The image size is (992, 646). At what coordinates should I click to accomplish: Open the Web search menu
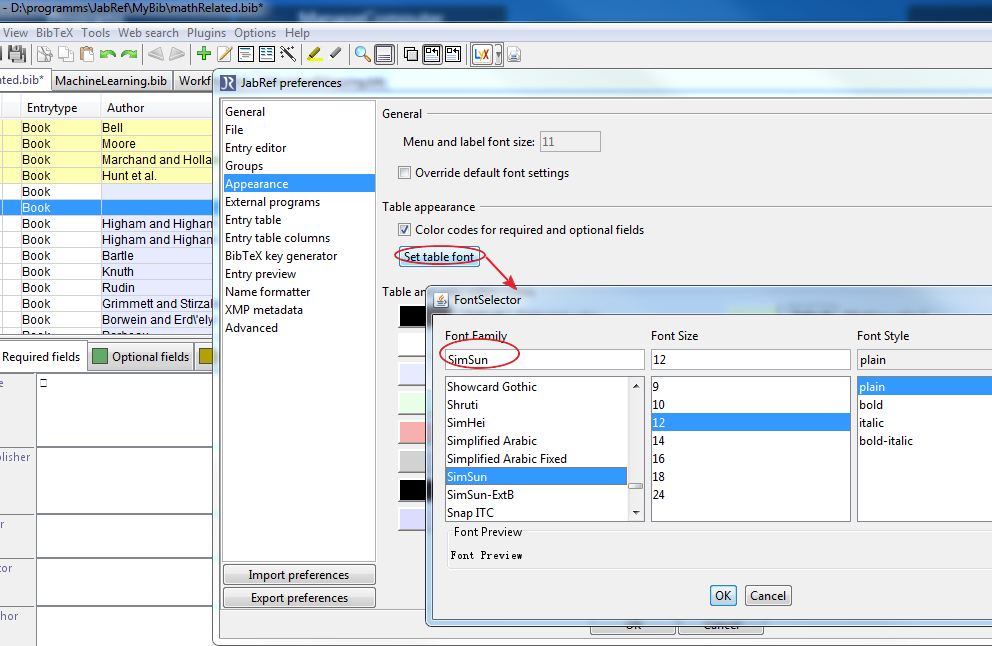tap(148, 33)
